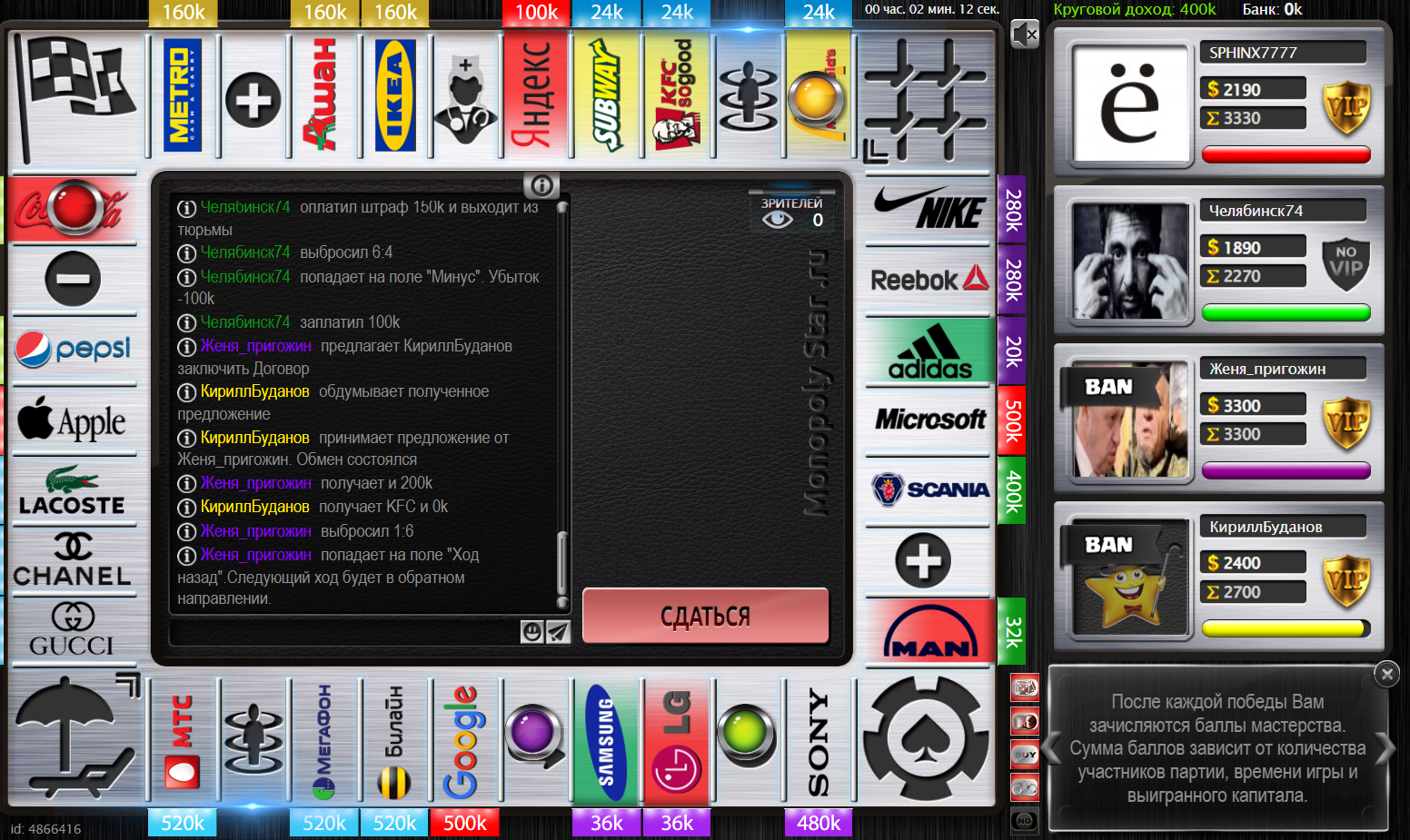Open Женя_пригожин player name in panel
The width and height of the screenshot is (1410, 840).
tap(1282, 369)
